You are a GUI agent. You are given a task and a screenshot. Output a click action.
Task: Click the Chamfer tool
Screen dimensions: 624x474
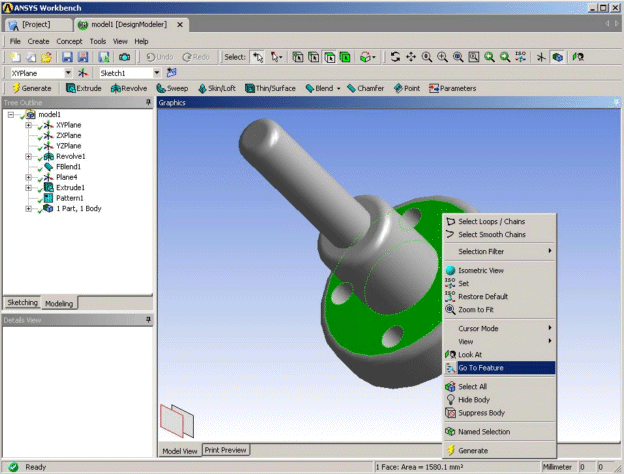click(368, 88)
